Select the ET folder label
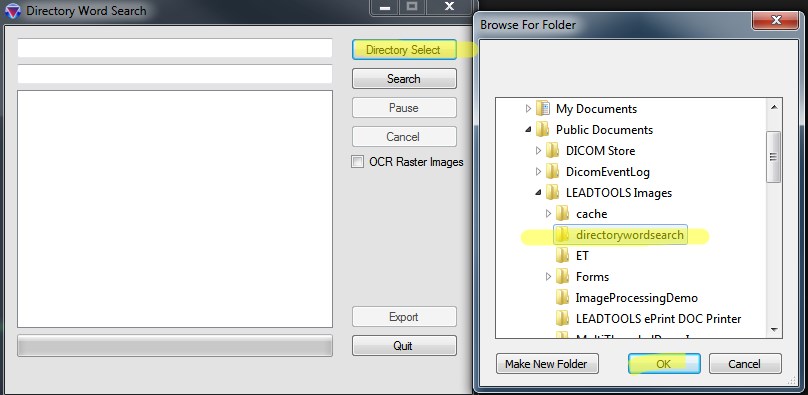808x395 pixels. click(x=582, y=256)
